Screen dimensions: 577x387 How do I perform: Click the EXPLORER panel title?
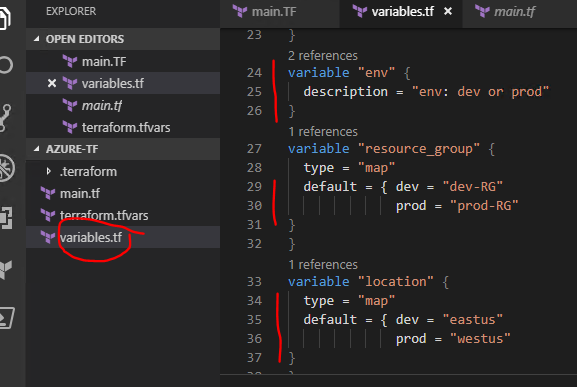click(71, 11)
